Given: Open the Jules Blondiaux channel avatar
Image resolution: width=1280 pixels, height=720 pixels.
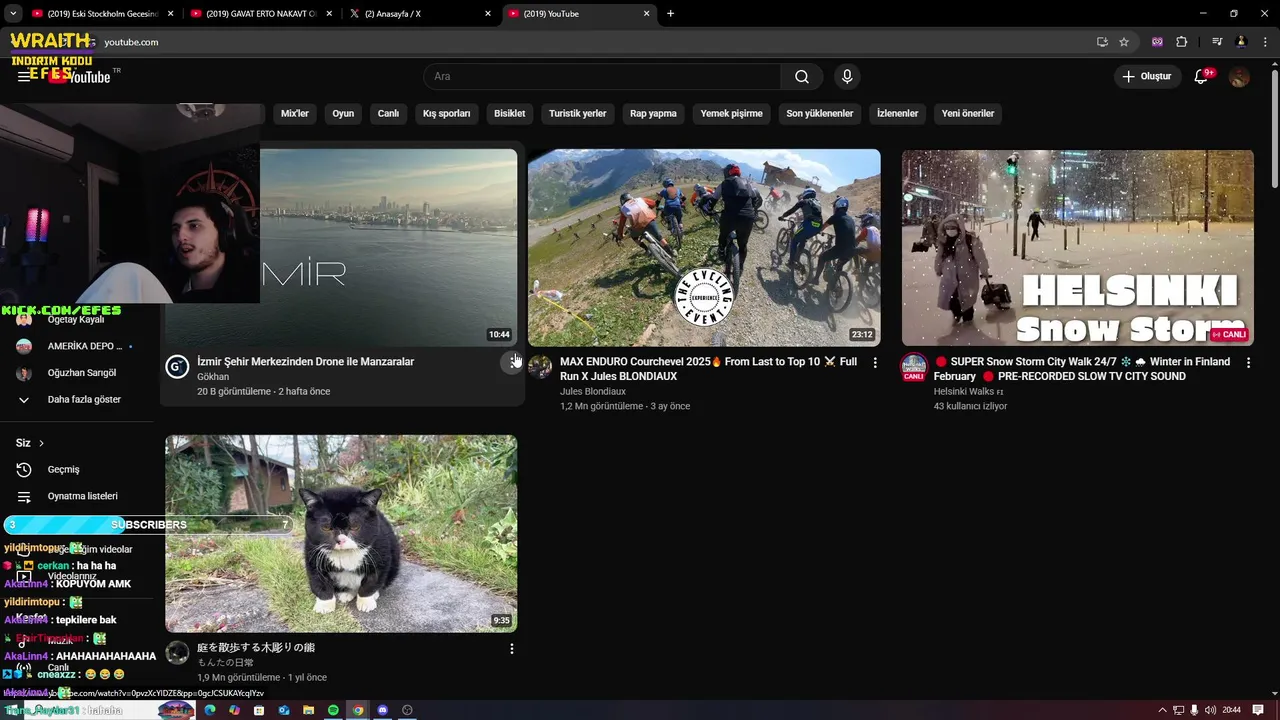Looking at the screenshot, I should coord(540,367).
